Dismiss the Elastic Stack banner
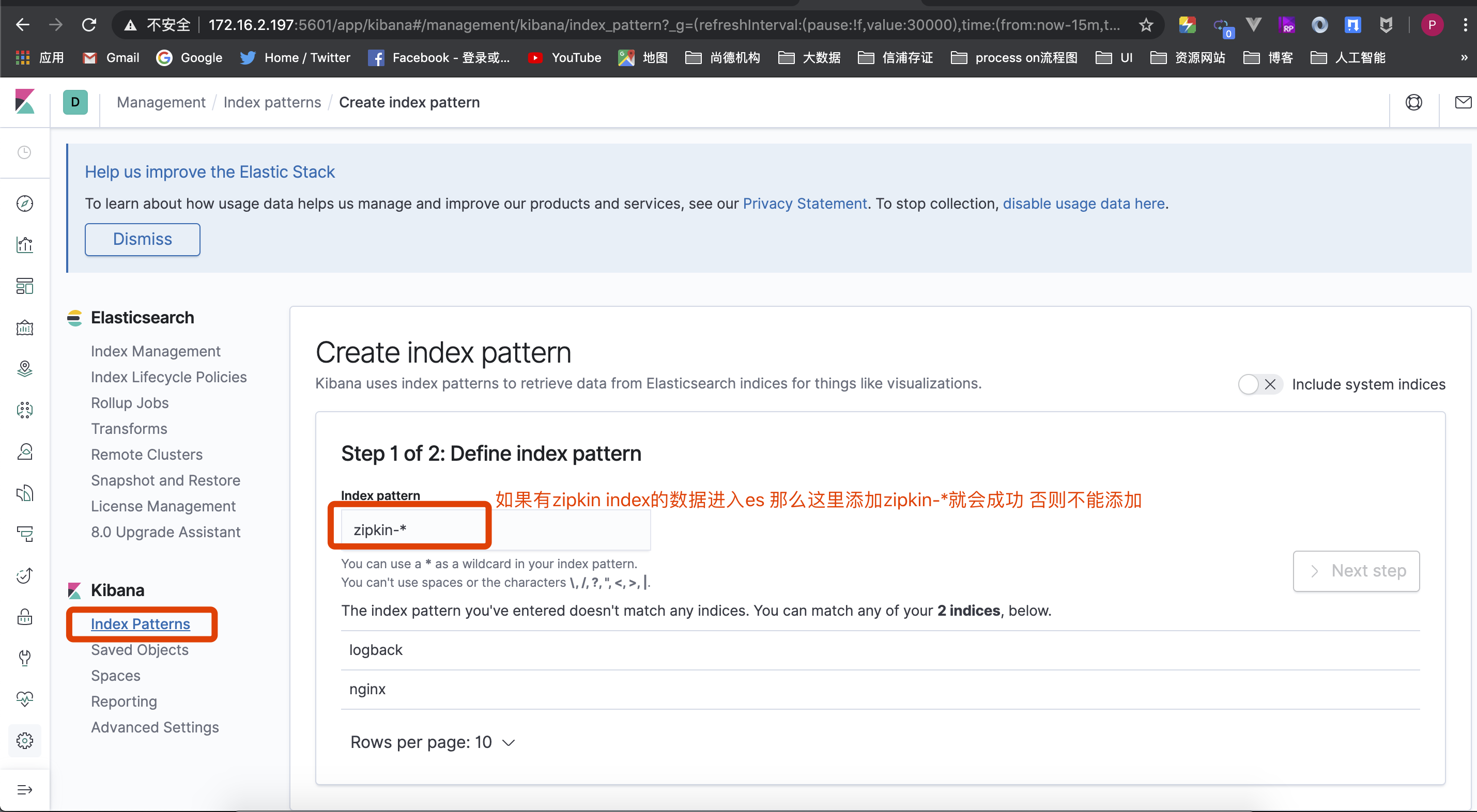This screenshot has height=812, width=1477. 142,239
